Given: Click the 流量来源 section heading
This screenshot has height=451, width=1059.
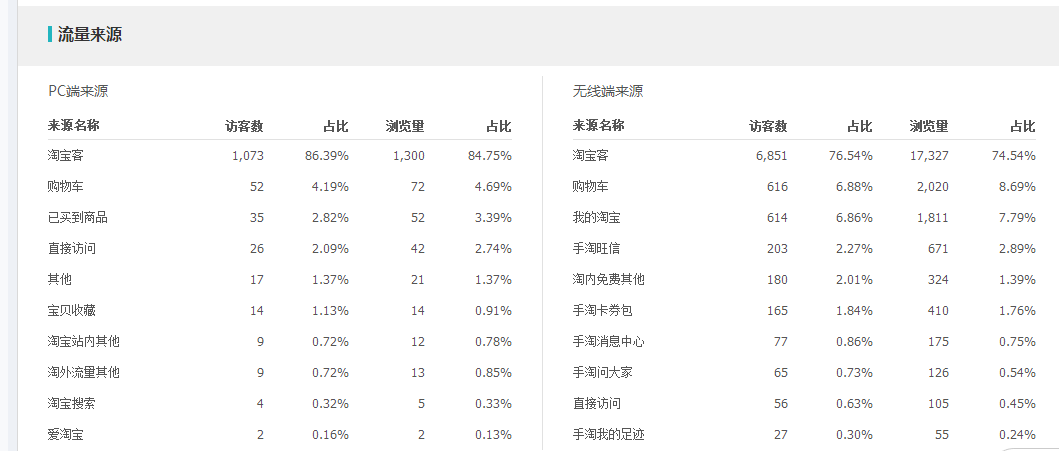Looking at the screenshot, I should (x=90, y=35).
